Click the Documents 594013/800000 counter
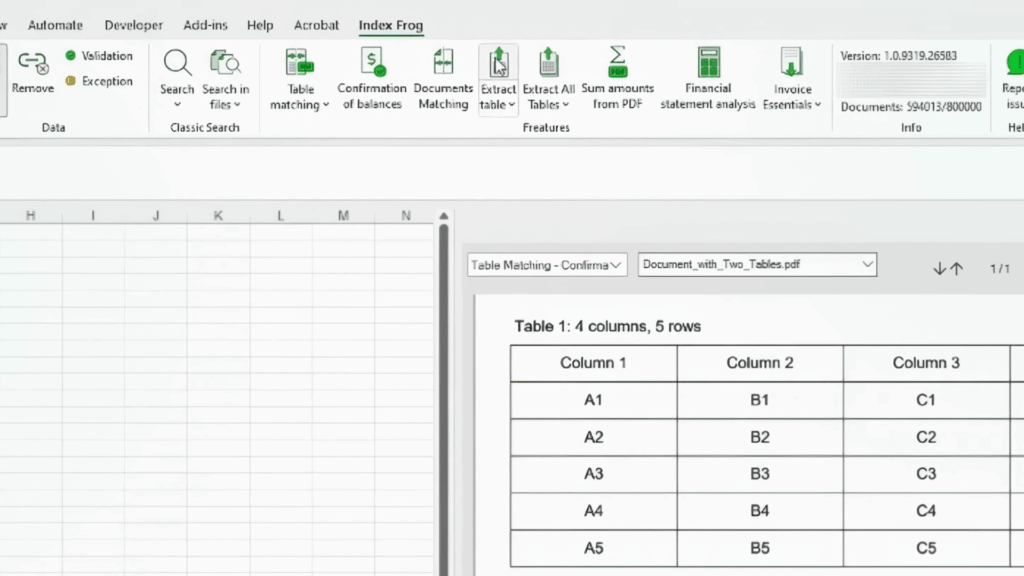This screenshot has height=576, width=1024. click(x=911, y=106)
